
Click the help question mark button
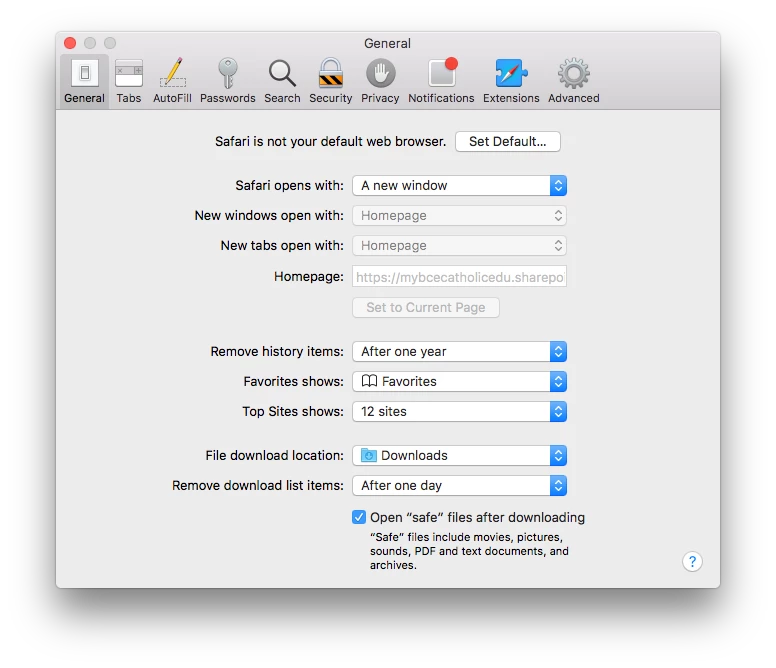pyautogui.click(x=692, y=562)
